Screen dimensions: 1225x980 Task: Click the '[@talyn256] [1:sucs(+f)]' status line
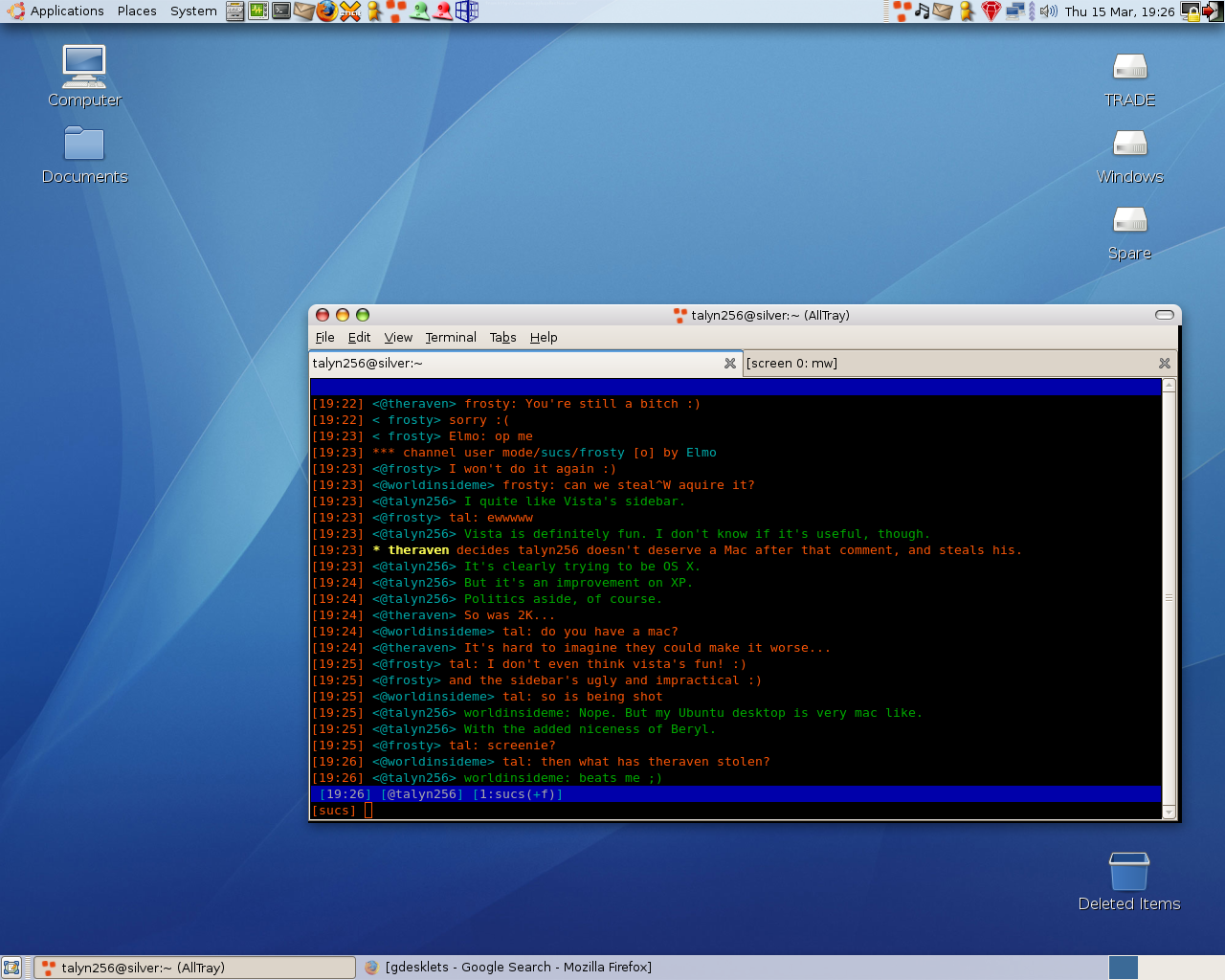click(736, 794)
